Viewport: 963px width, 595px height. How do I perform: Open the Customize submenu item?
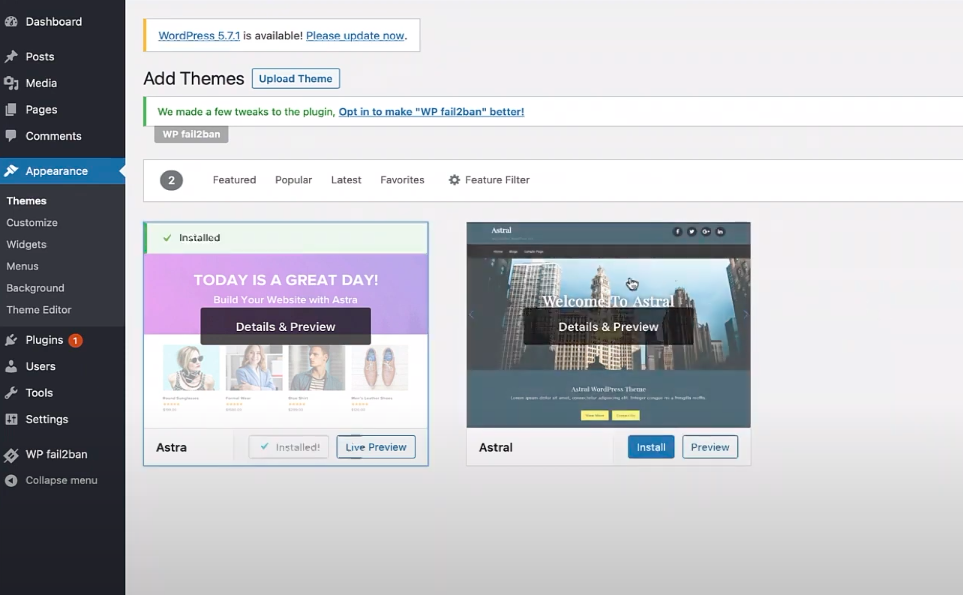tap(32, 222)
